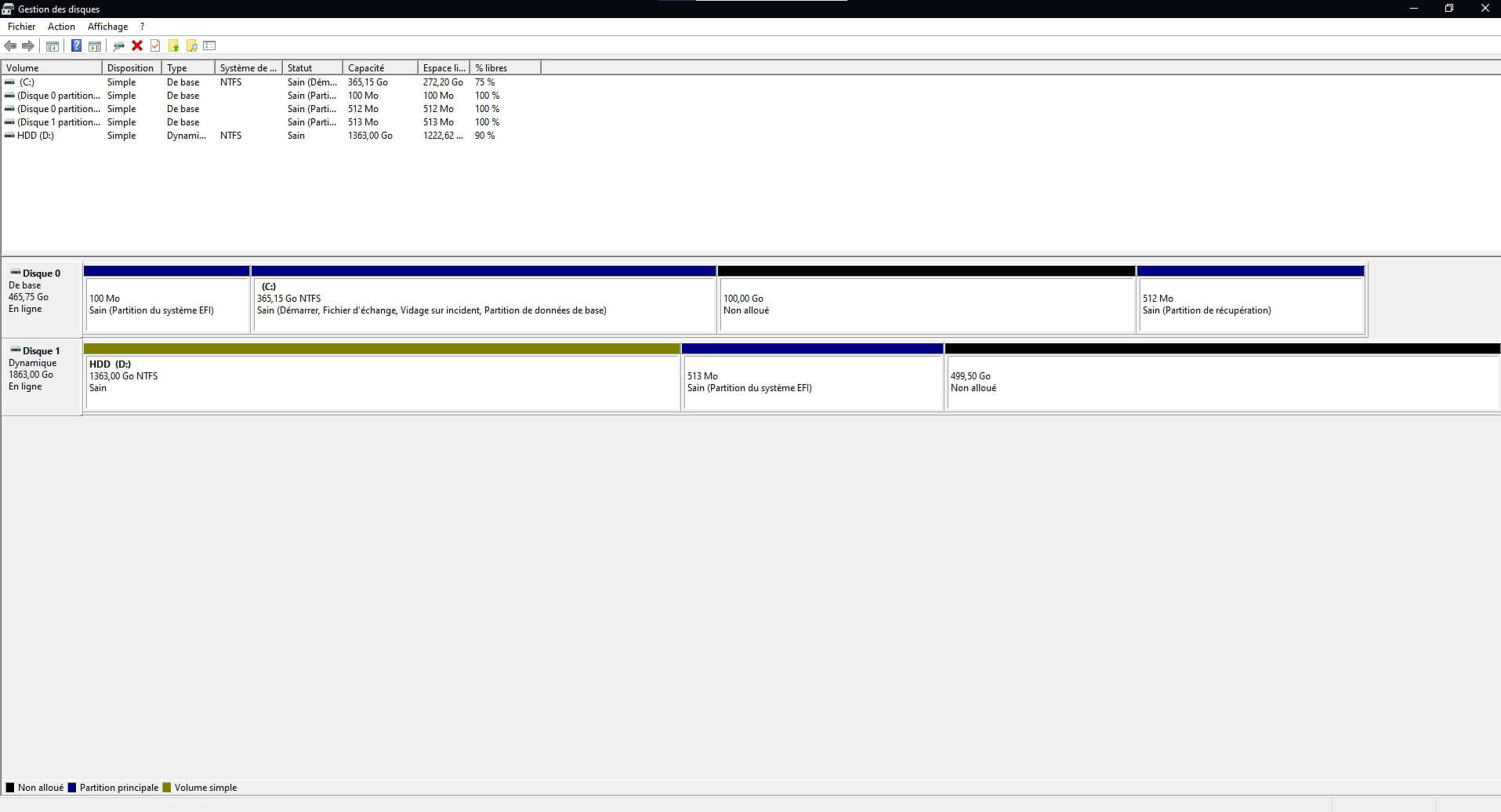Click the 90 % free cell
This screenshot has width=1501, height=812.
[x=484, y=136]
